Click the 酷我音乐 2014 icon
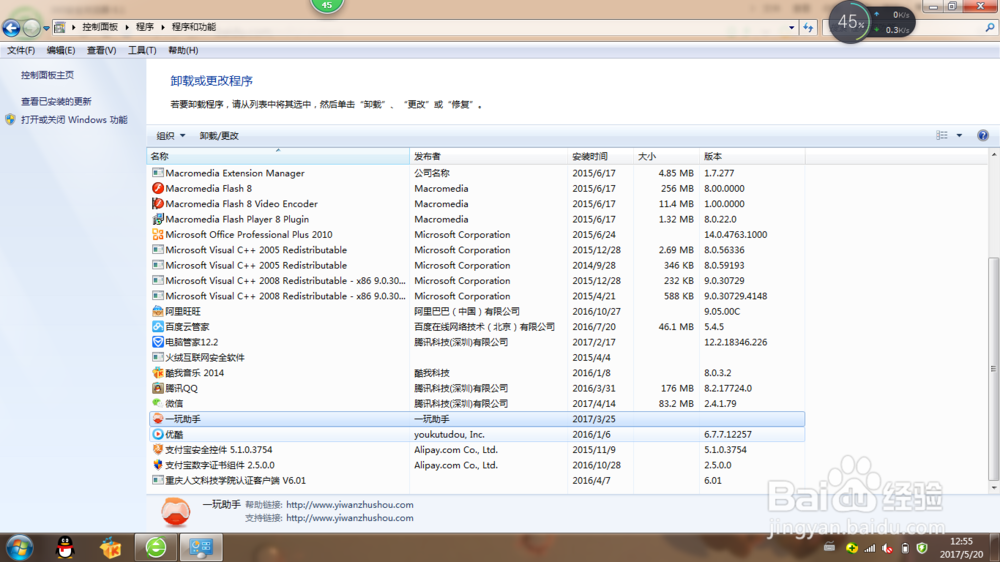Image resolution: width=1000 pixels, height=562 pixels. (158, 373)
